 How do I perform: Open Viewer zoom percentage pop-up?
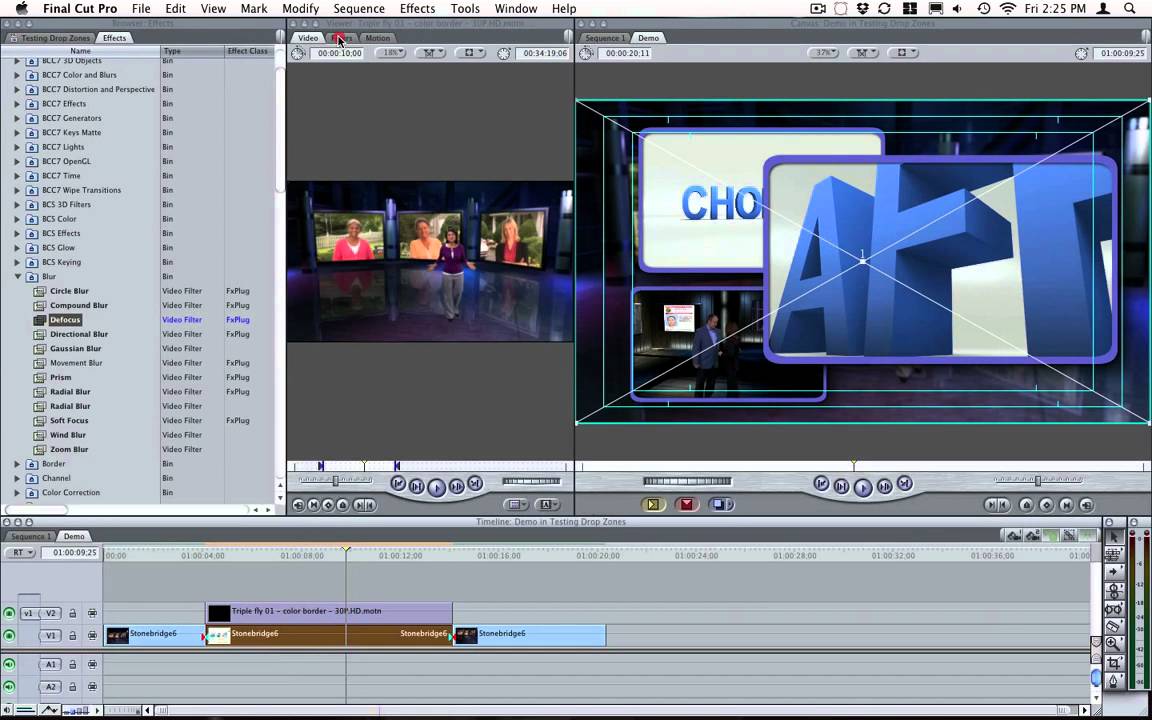(391, 53)
